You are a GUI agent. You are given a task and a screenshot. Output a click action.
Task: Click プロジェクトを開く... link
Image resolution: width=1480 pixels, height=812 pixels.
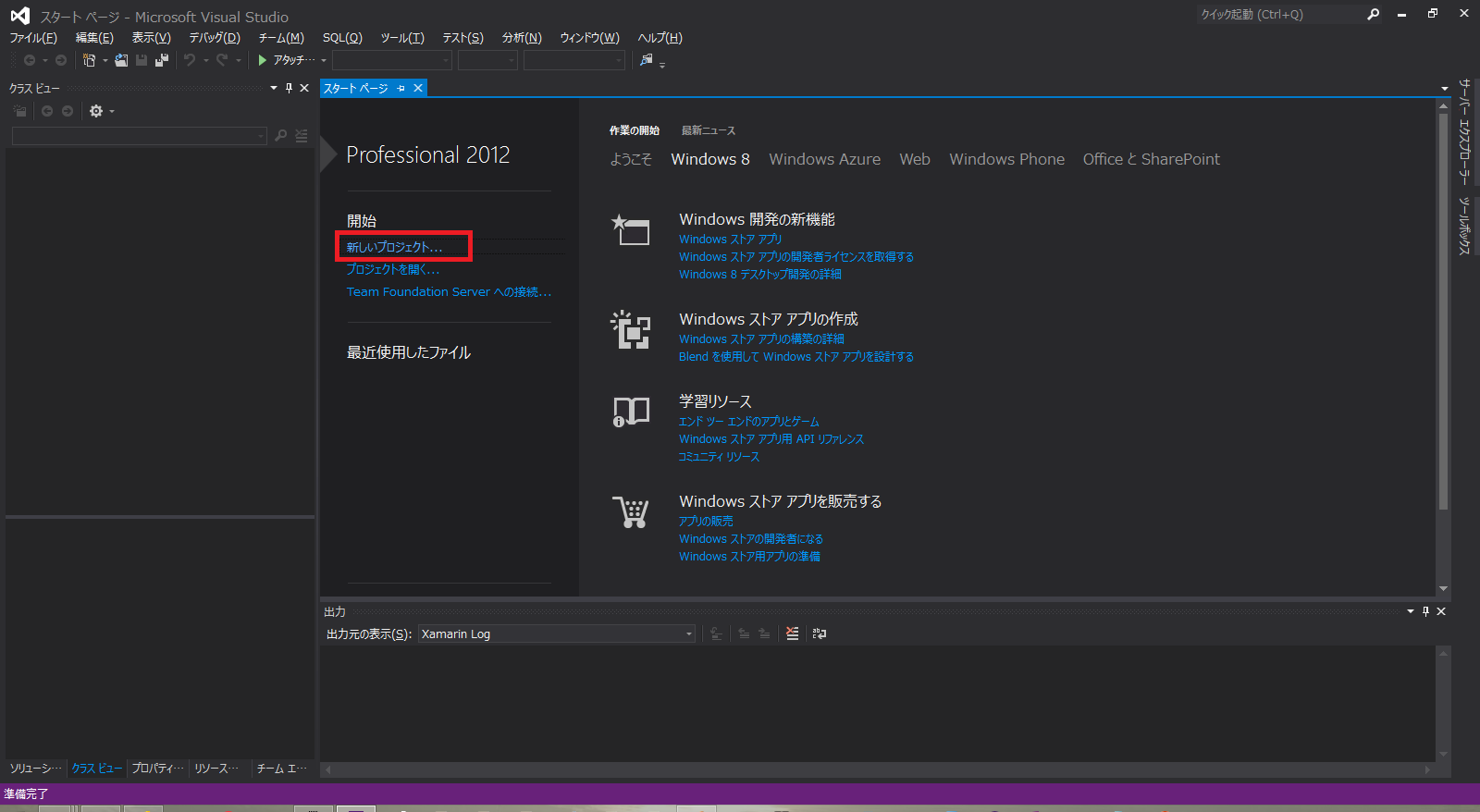pos(393,269)
